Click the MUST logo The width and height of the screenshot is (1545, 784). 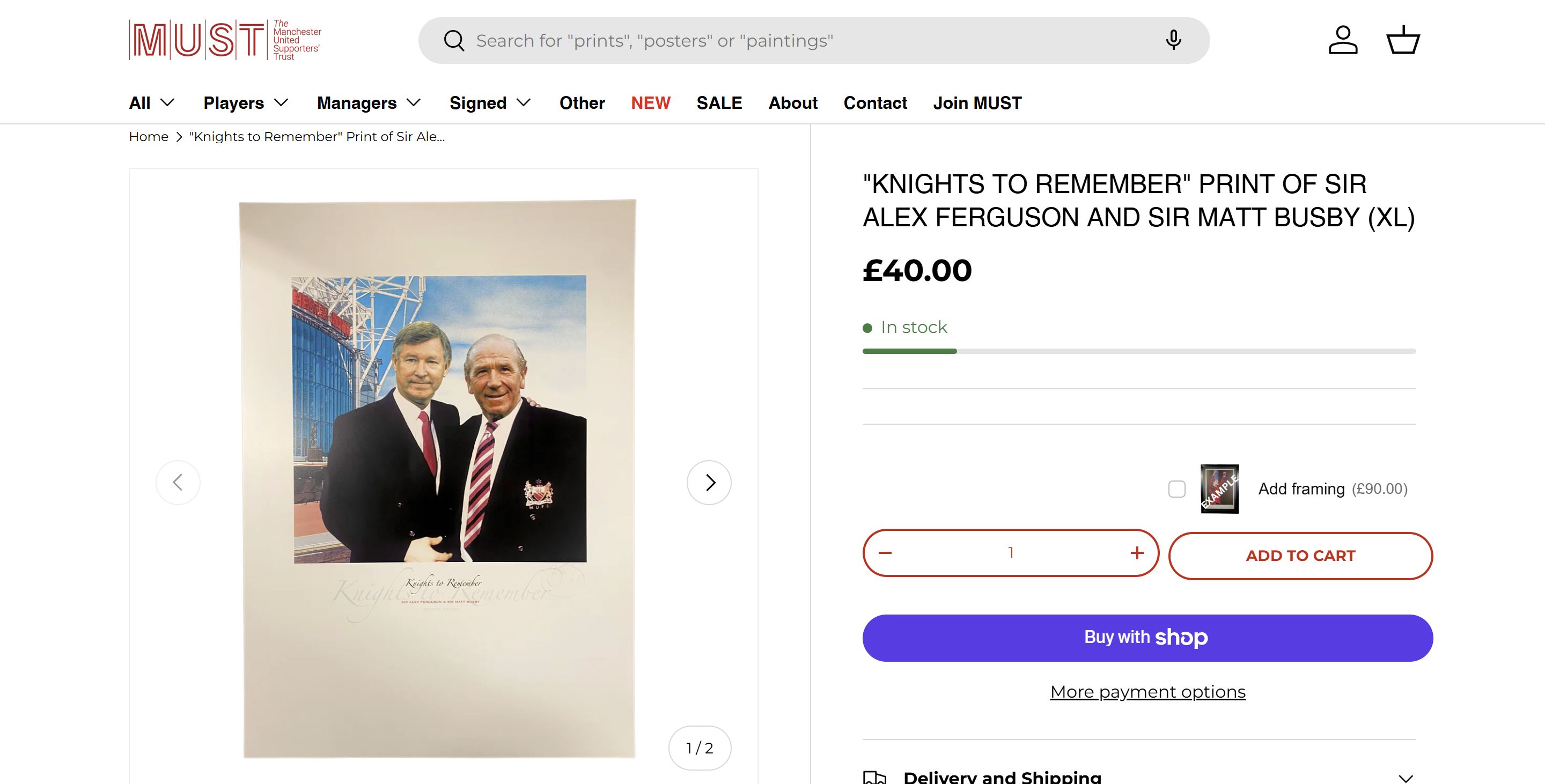click(225, 40)
